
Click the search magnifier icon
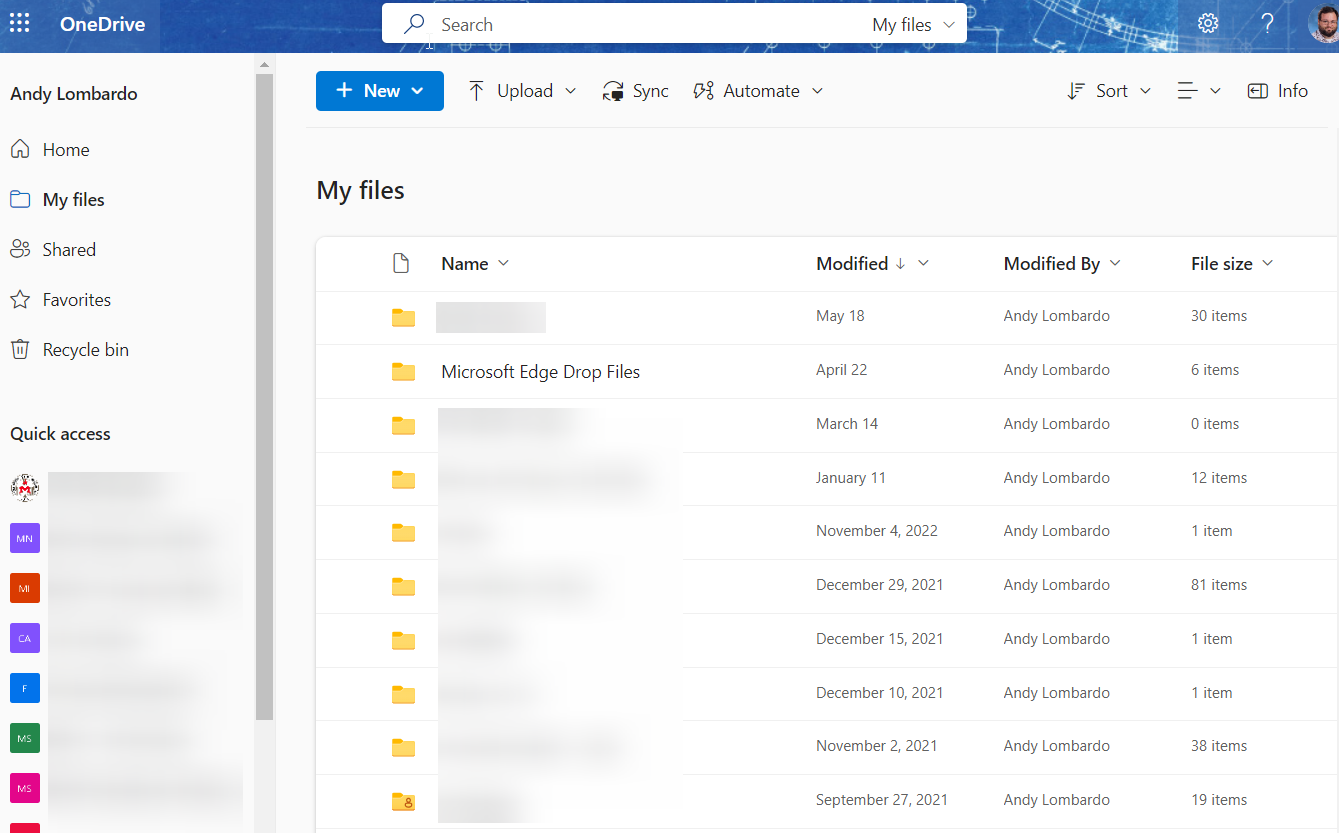414,25
